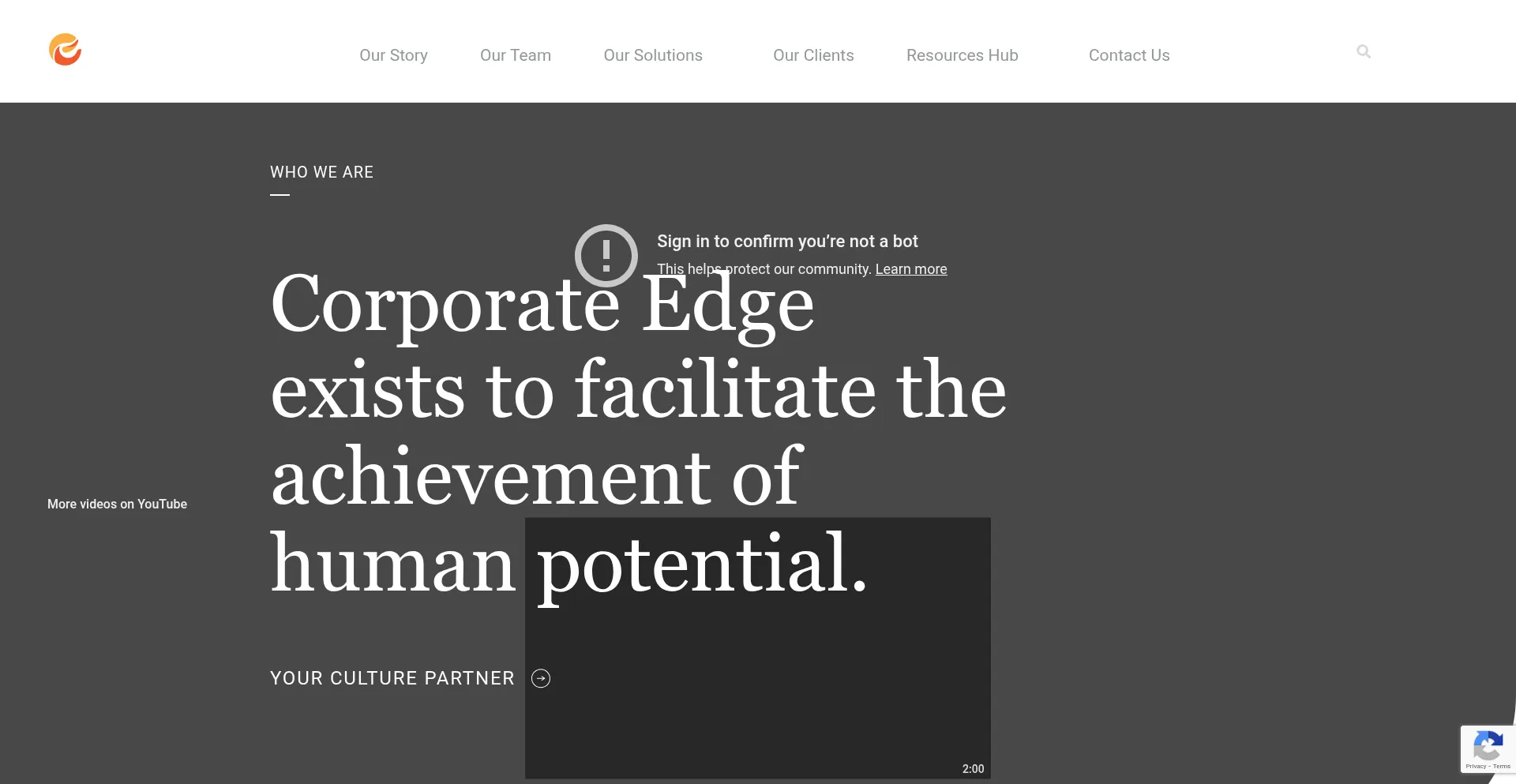The width and height of the screenshot is (1516, 784).
Task: Click the reCAPTCHA badge icon
Action: 1488,745
